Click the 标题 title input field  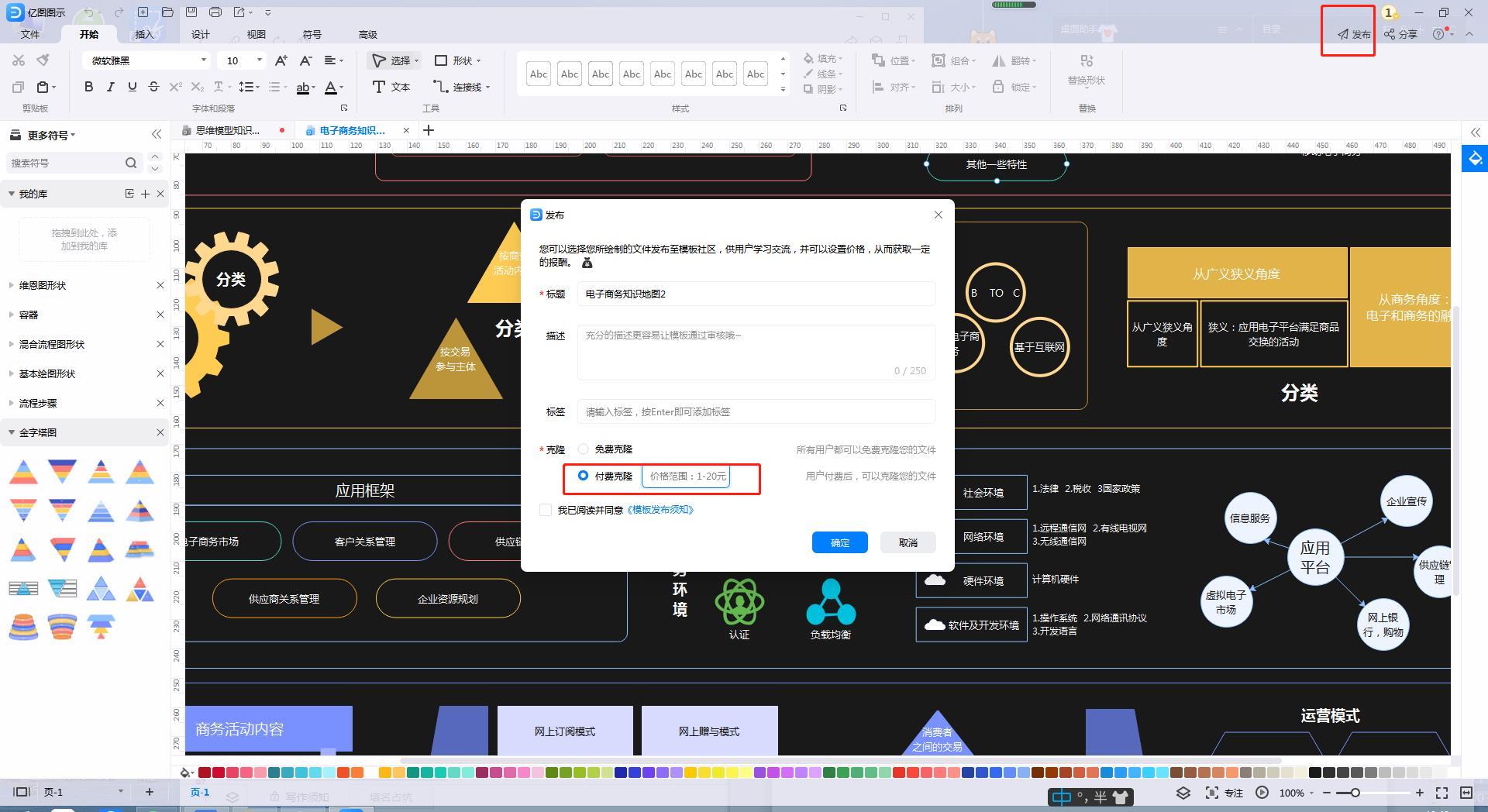pos(754,294)
